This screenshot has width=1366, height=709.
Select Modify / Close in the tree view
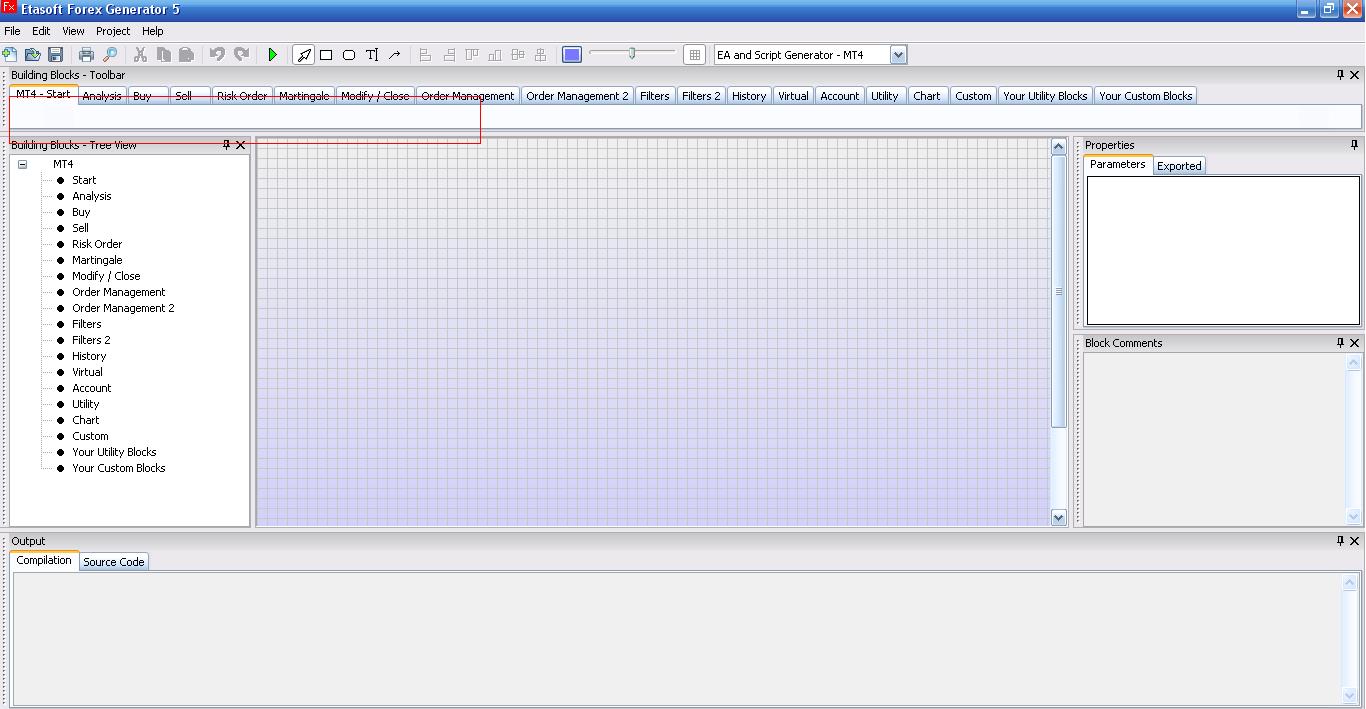click(x=106, y=276)
